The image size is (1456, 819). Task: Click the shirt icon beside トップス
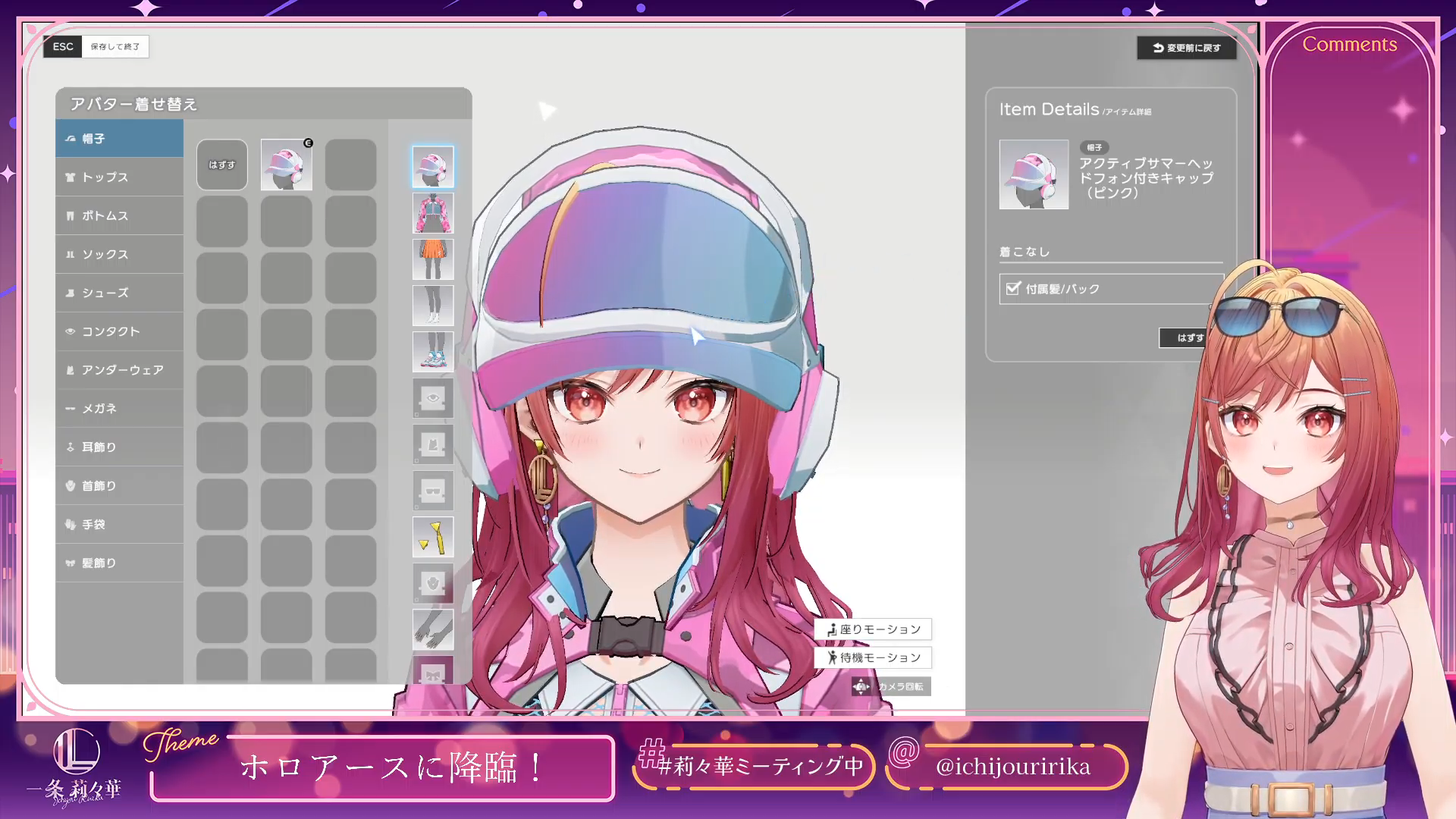(x=71, y=177)
